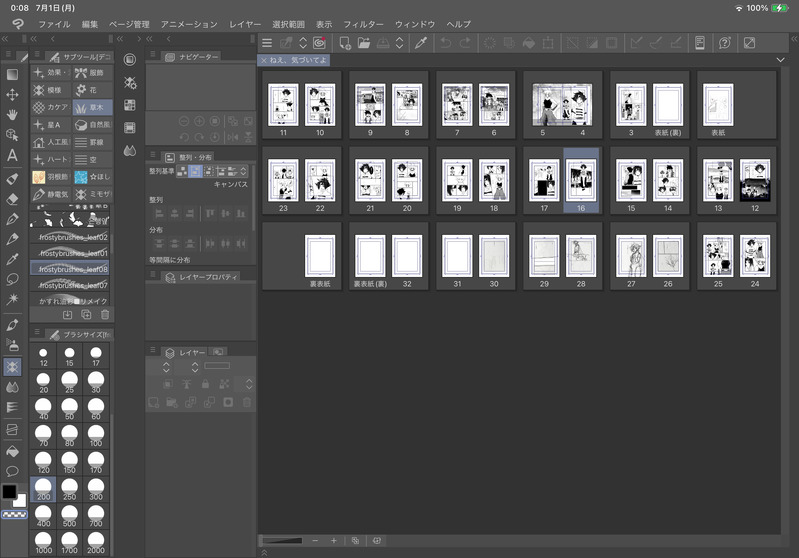The image size is (799, 558).
Task: Select the checkered transparent color swatch
Action: 14,515
